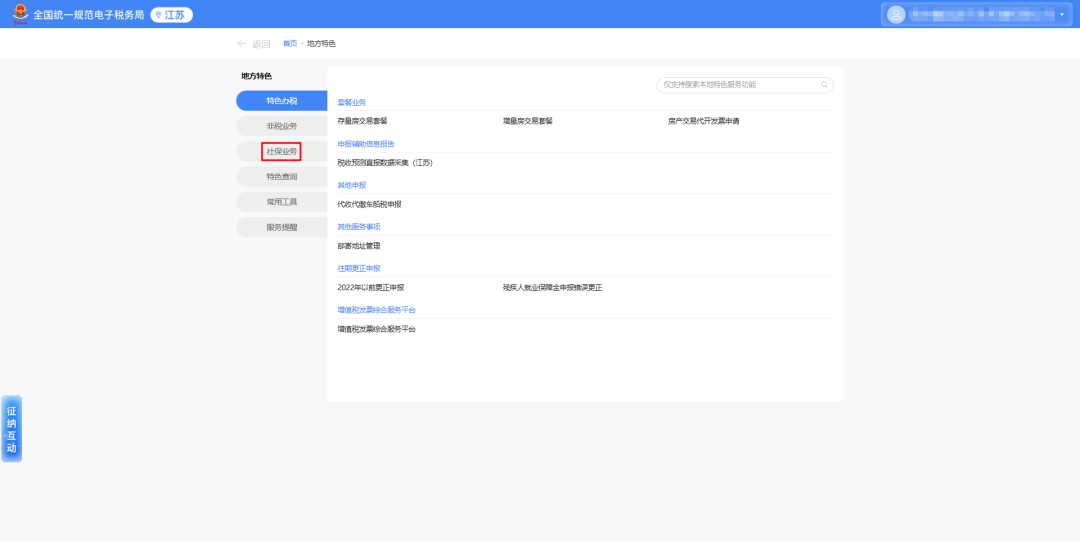This screenshot has height=541, width=1080.
Task: Click the 全国统一规范电子税务局 title
Action: [x=88, y=14]
